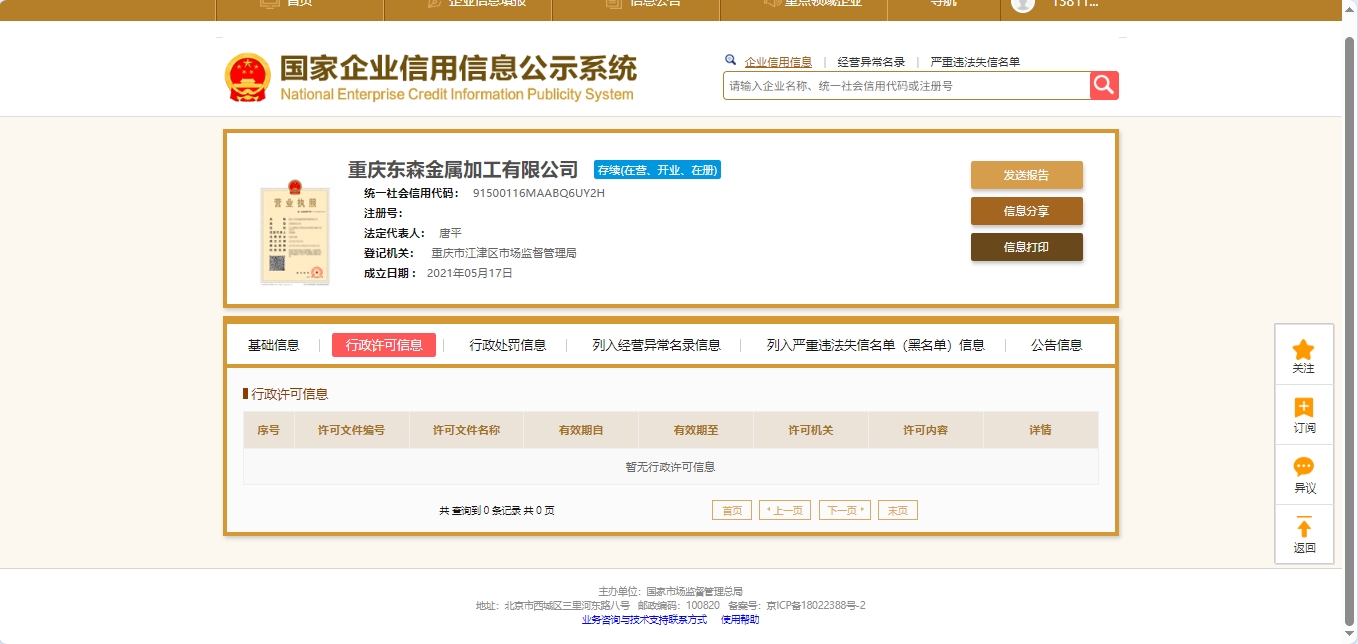This screenshot has width=1358, height=644.
Task: Open the 行政处罚信息 tab
Action: coord(508,345)
